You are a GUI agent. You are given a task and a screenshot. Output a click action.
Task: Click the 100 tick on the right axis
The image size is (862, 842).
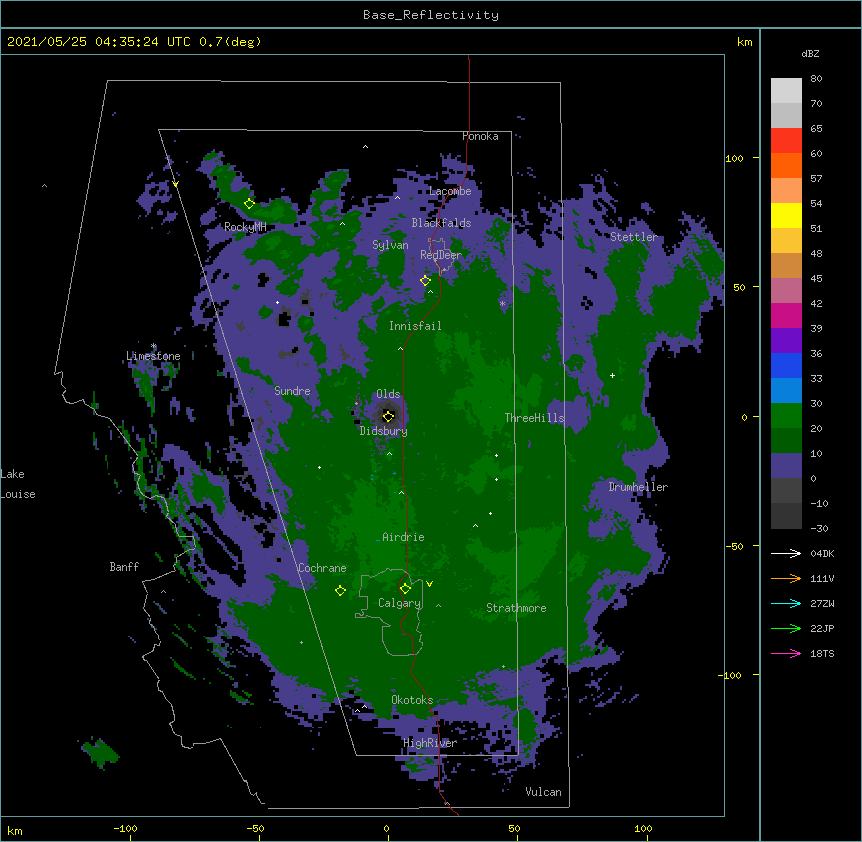[734, 158]
